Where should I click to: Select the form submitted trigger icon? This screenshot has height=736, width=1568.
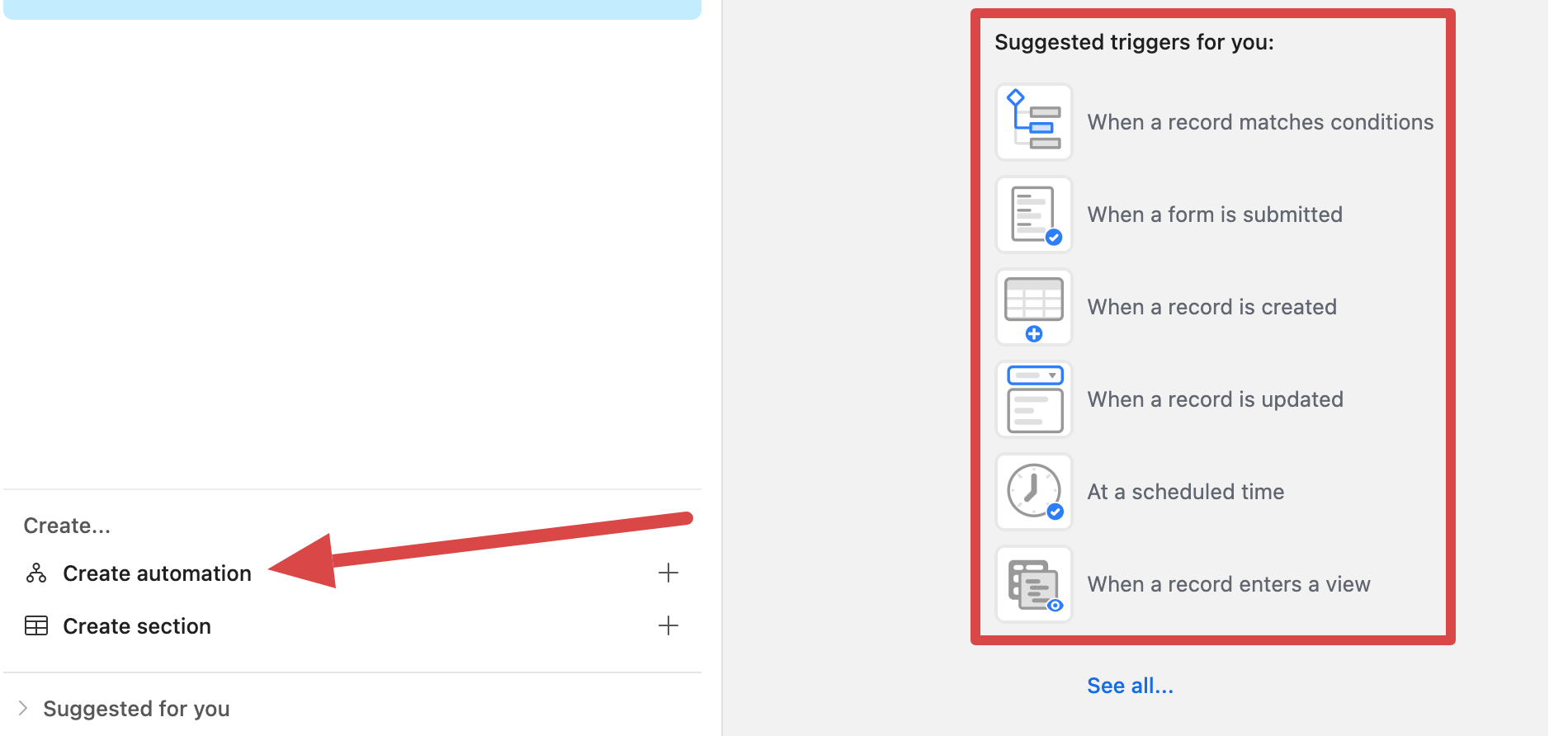[x=1034, y=215]
